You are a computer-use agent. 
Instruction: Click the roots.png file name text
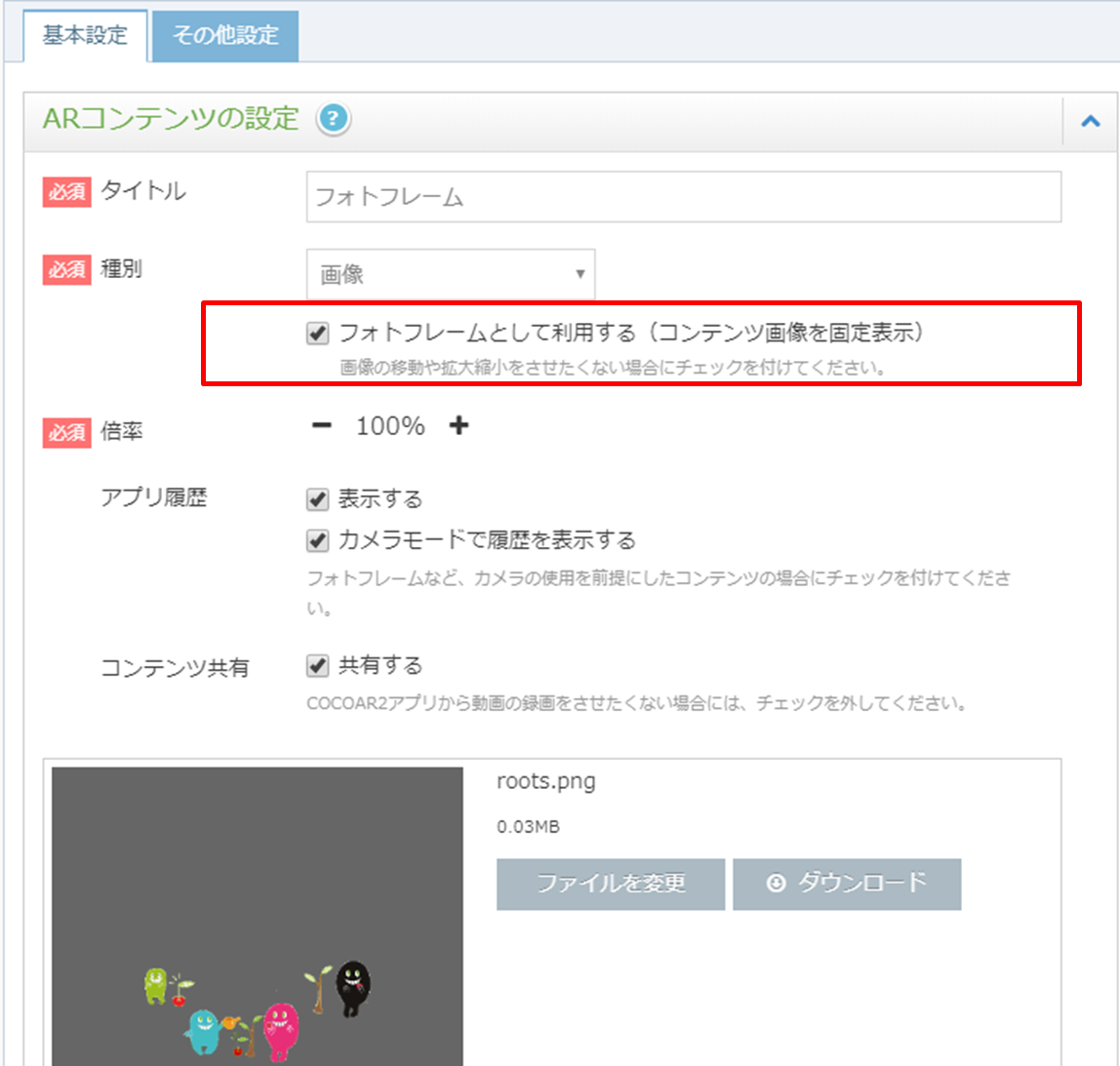coord(545,781)
